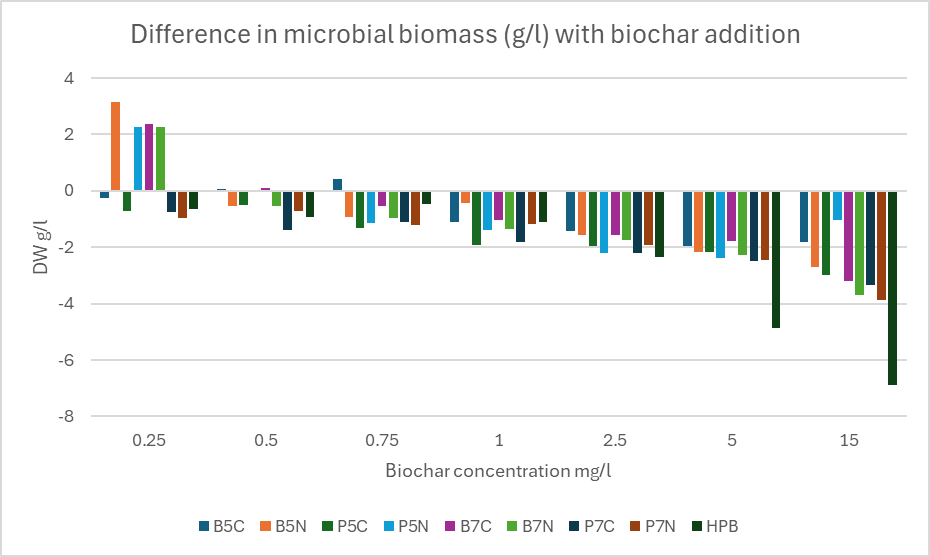930x557 pixels.
Task: Click the P7C legend entry label
Action: click(599, 526)
